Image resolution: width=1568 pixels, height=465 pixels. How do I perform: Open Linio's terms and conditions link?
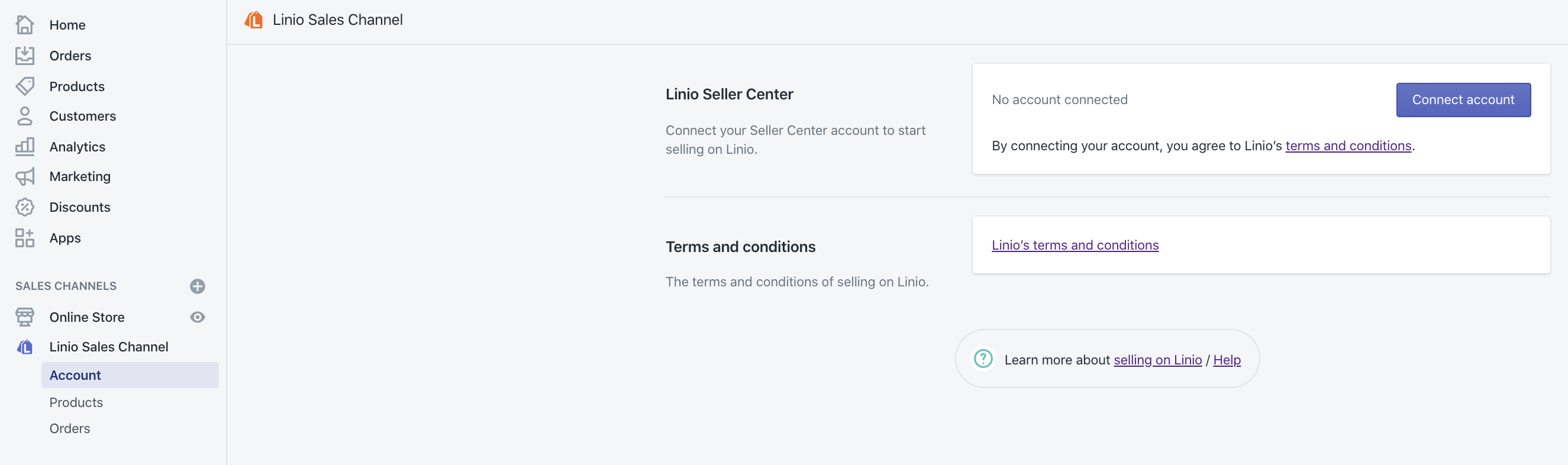click(x=1075, y=245)
